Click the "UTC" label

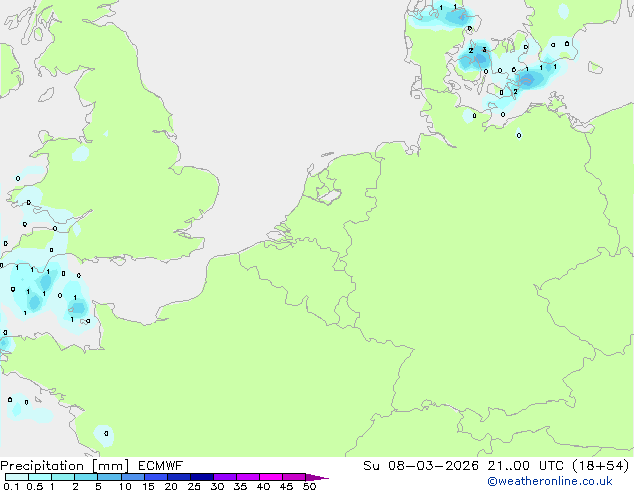coord(551,466)
